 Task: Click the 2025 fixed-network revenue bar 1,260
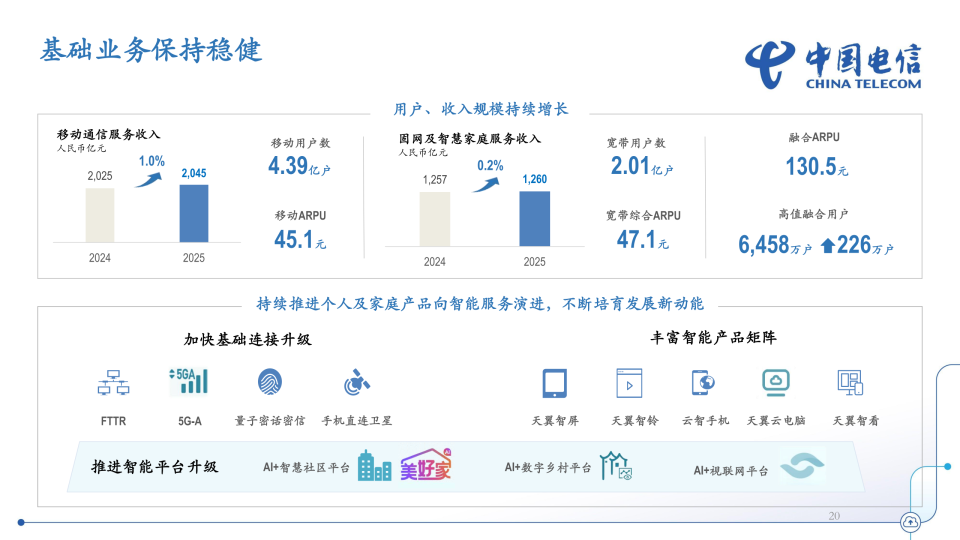tap(534, 219)
